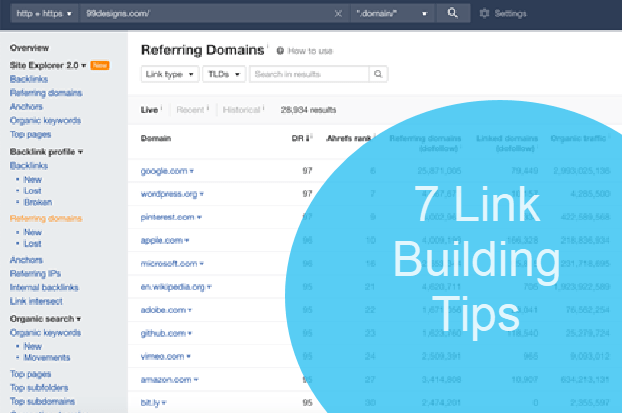622x413 pixels.
Task: Click the Domain column header
Action: click(156, 138)
